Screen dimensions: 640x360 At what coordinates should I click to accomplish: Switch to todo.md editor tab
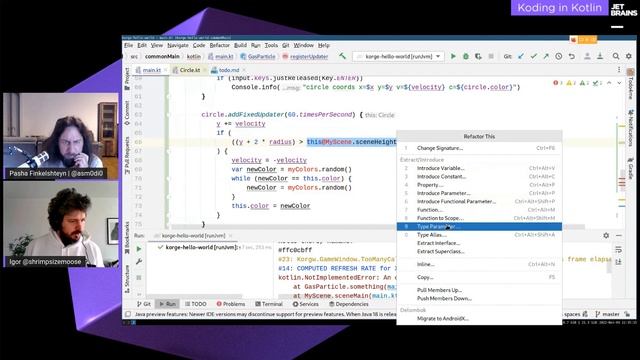click(x=229, y=70)
